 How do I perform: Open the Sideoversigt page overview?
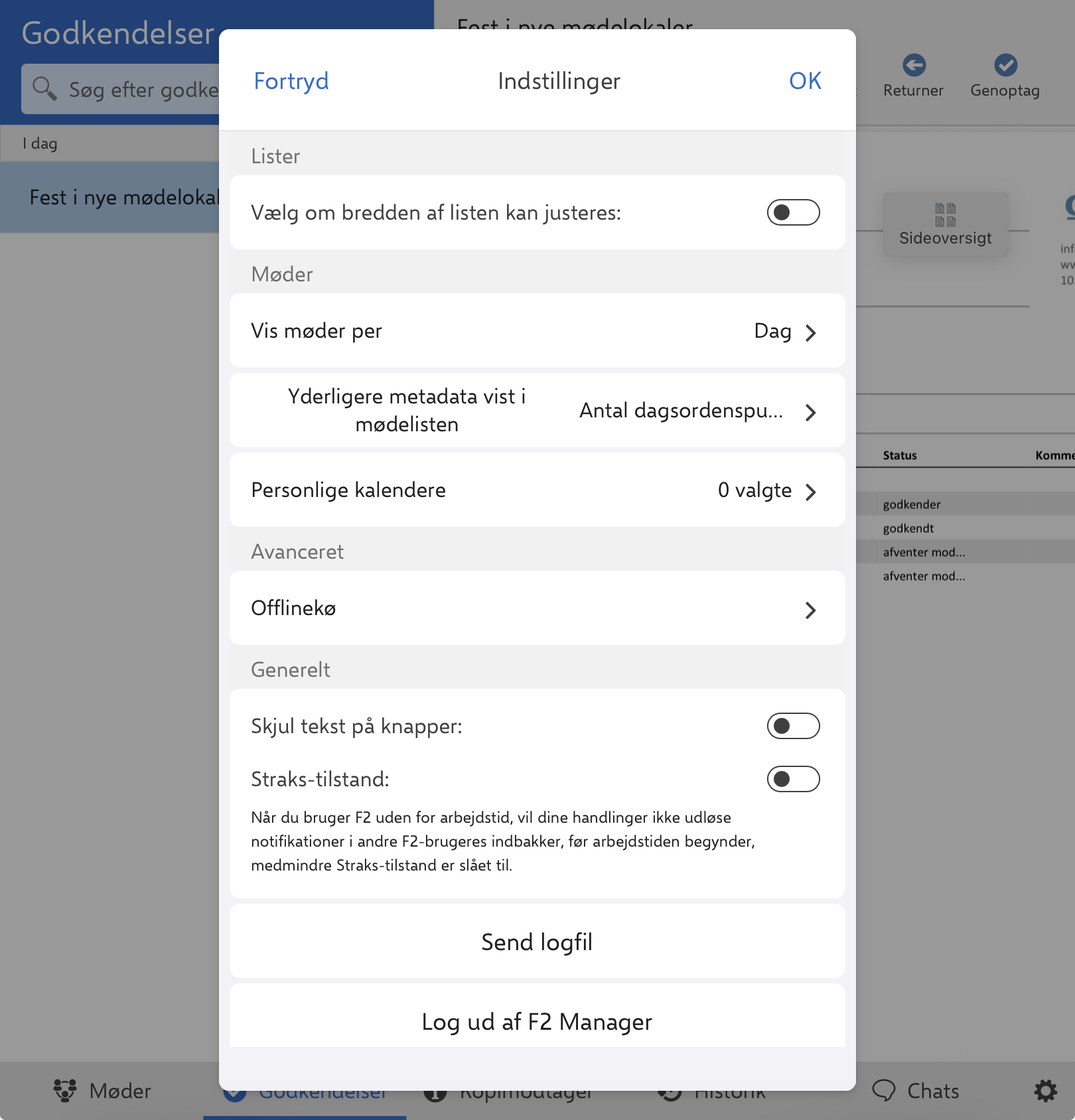point(945,225)
